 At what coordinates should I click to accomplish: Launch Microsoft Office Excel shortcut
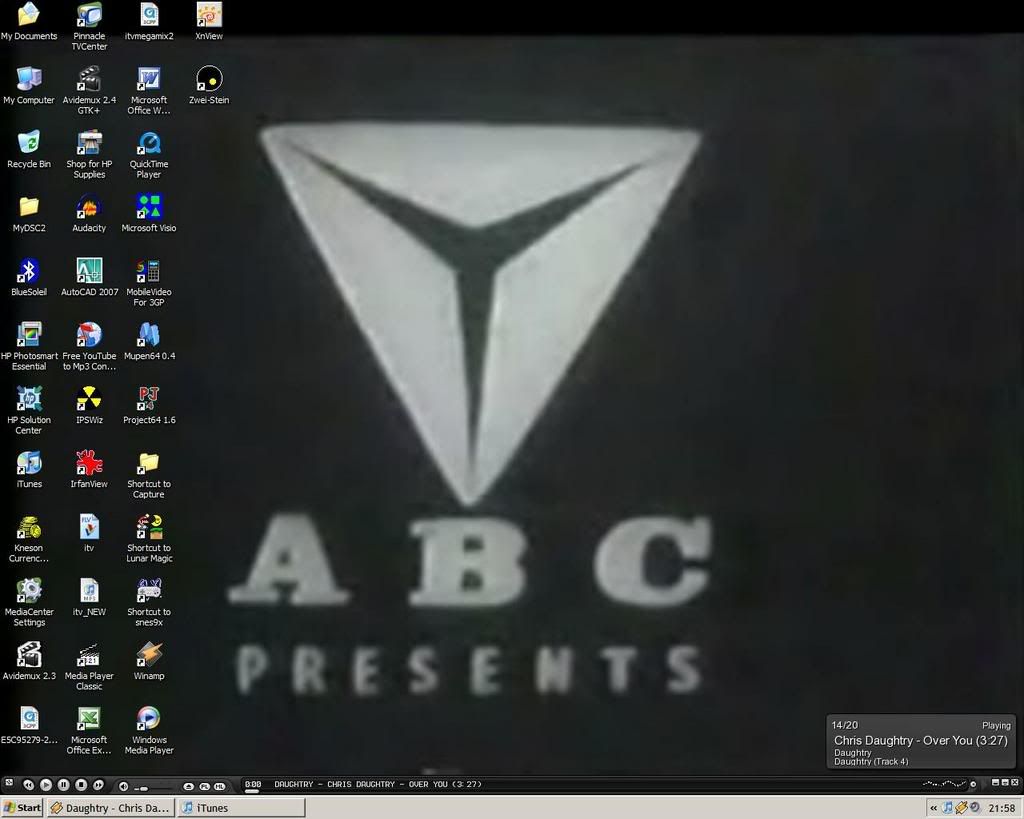[89, 730]
